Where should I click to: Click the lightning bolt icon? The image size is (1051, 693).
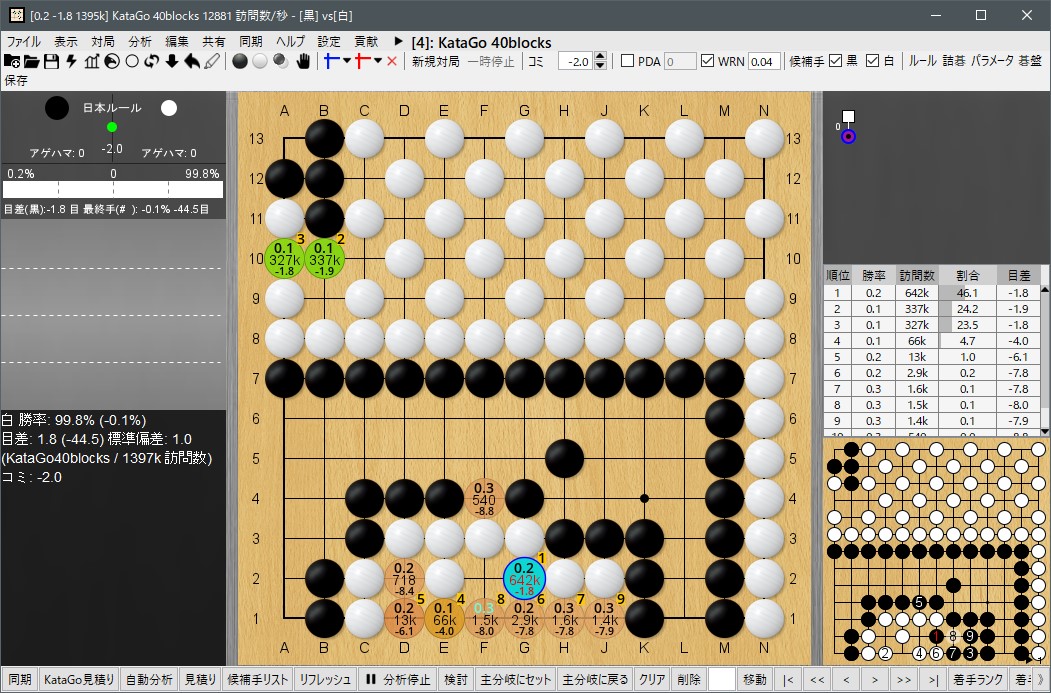click(x=71, y=62)
